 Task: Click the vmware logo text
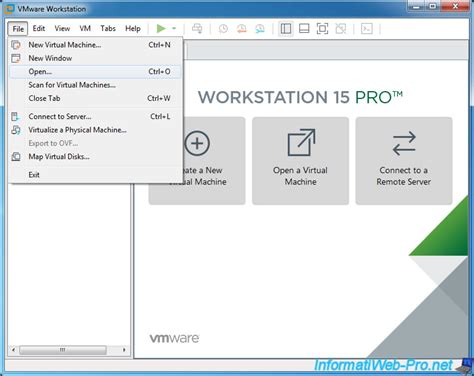(174, 338)
